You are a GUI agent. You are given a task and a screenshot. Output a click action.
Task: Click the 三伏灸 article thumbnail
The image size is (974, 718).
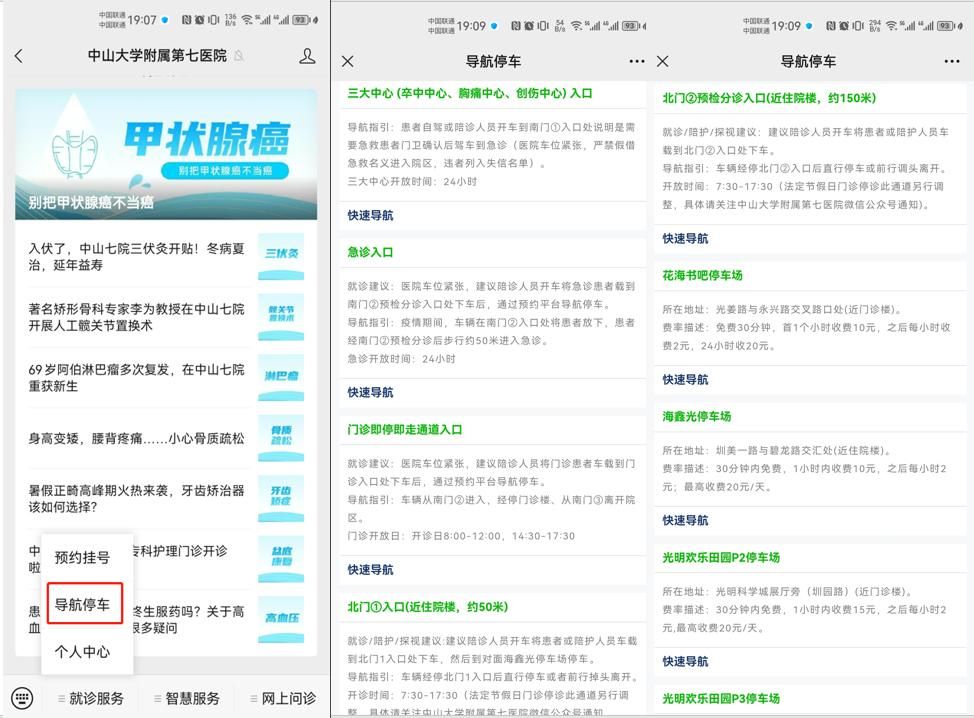tap(281, 254)
